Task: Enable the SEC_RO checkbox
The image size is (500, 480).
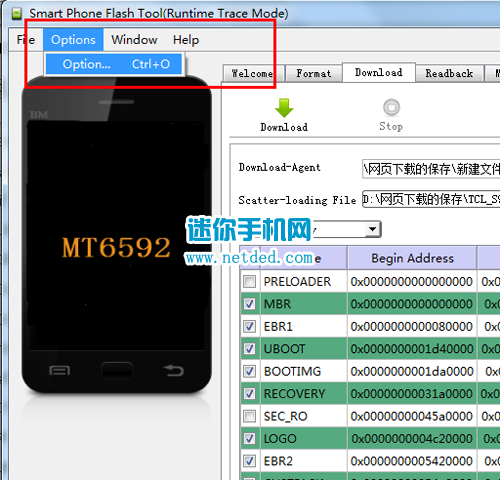Action: pyautogui.click(x=249, y=416)
